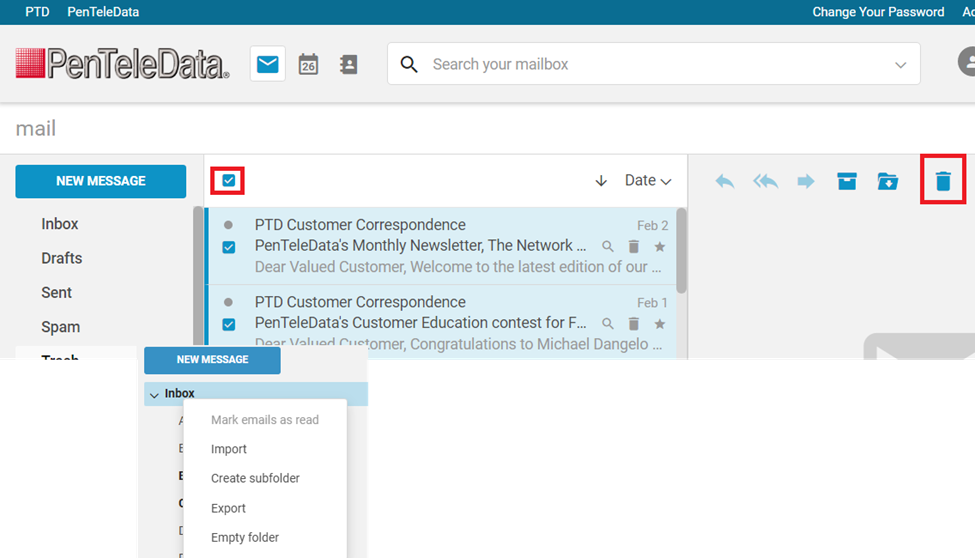This screenshot has width=975, height=558.
Task: Star the Customer Education contest email
Action: 660,324
